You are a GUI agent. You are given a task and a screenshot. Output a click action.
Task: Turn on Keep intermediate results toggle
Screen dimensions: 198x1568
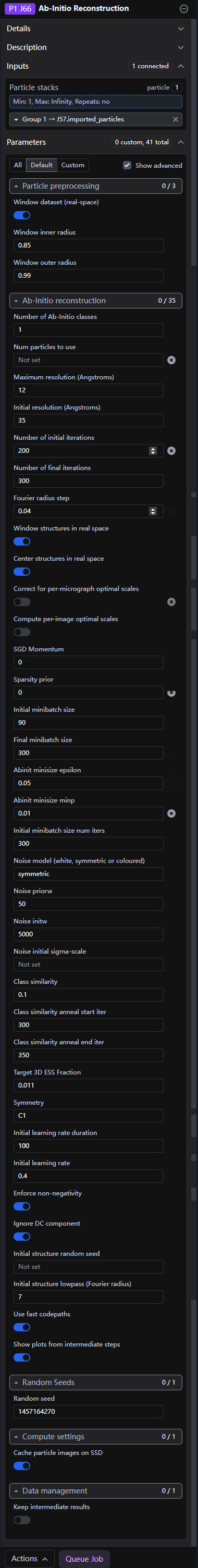coord(22,1520)
